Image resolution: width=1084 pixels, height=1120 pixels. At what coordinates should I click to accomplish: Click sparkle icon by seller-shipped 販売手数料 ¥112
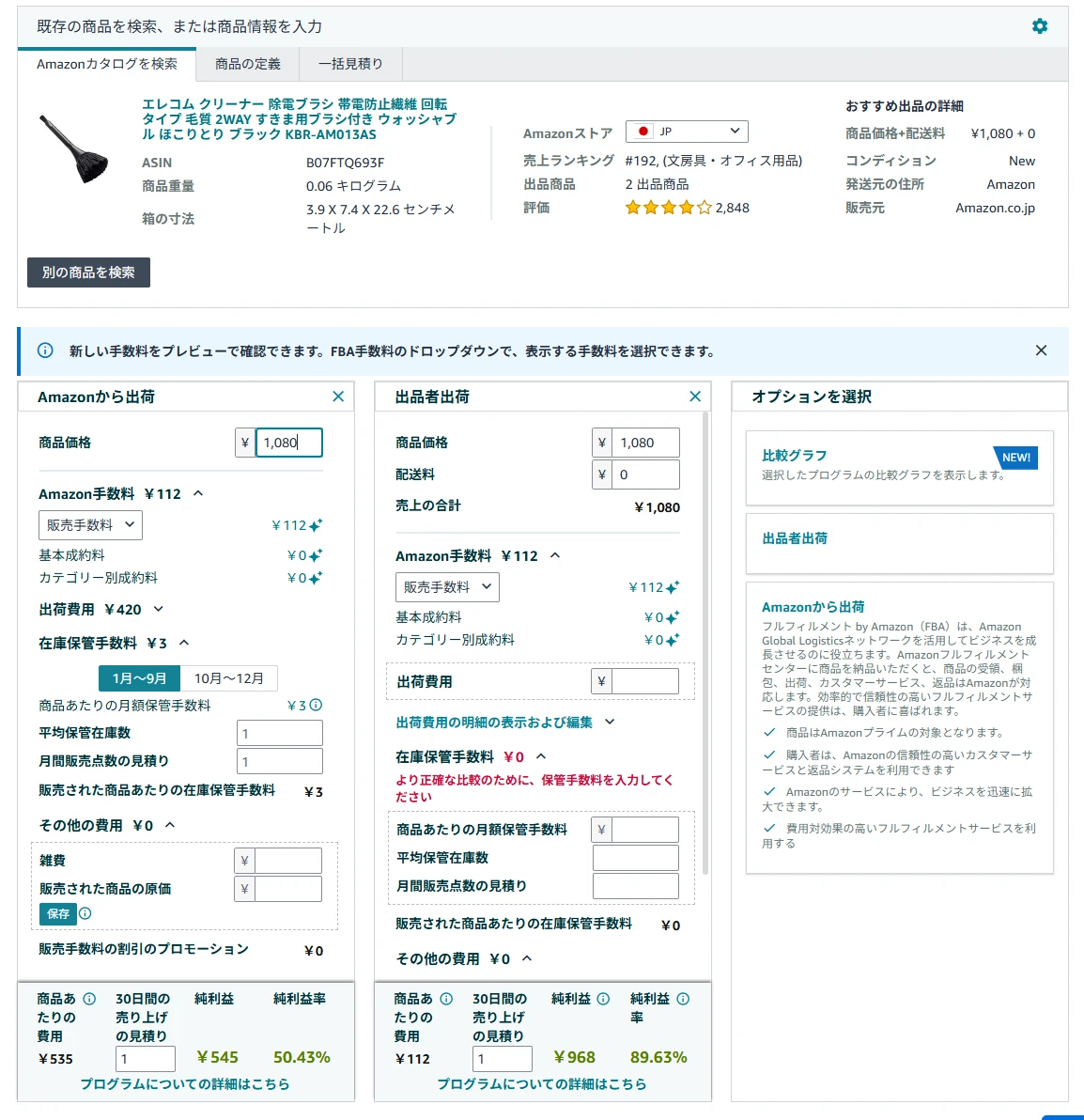tap(673, 588)
